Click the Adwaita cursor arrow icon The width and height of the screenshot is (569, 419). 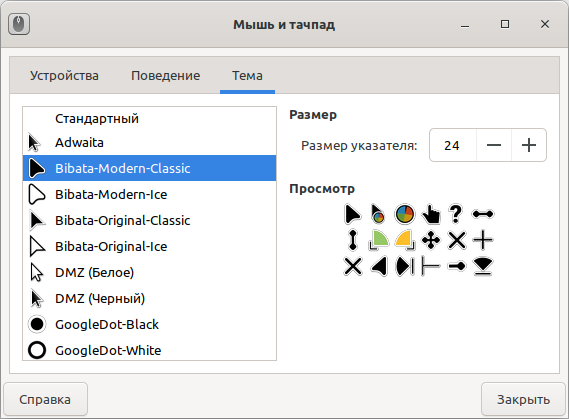tap(34, 143)
